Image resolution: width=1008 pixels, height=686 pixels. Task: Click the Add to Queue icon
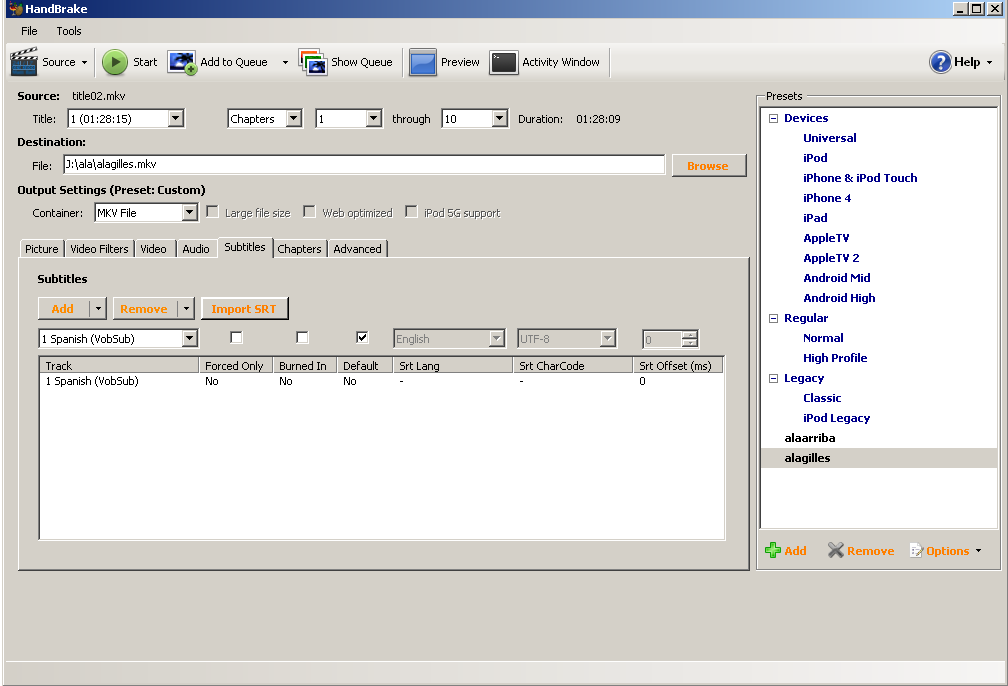[x=181, y=62]
